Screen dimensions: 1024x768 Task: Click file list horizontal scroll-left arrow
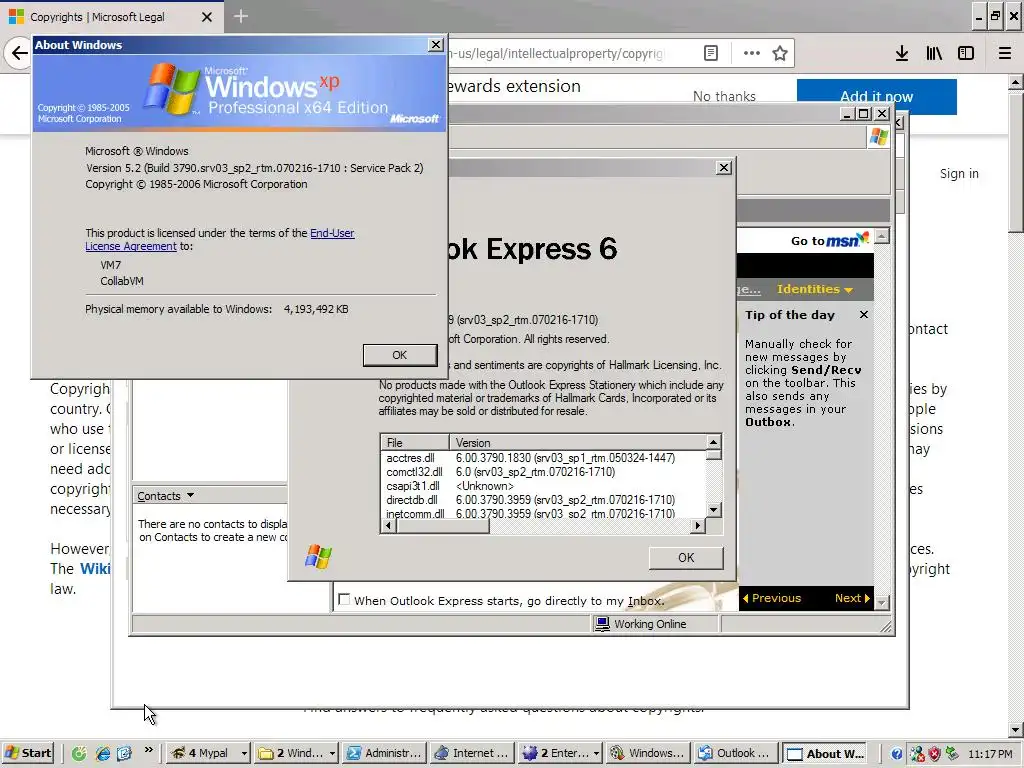tap(389, 526)
